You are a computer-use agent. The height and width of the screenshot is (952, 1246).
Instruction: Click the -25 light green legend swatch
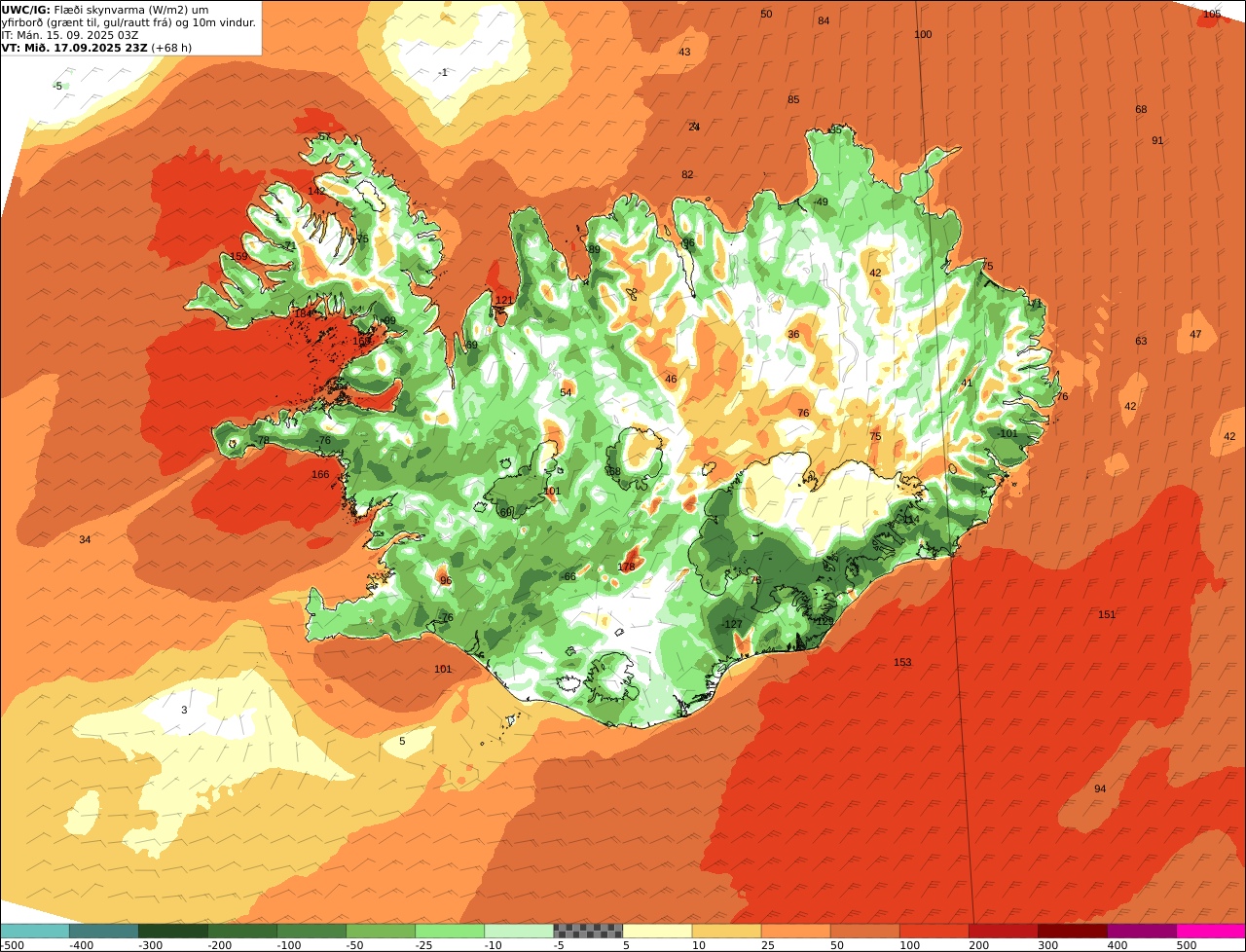click(450, 931)
